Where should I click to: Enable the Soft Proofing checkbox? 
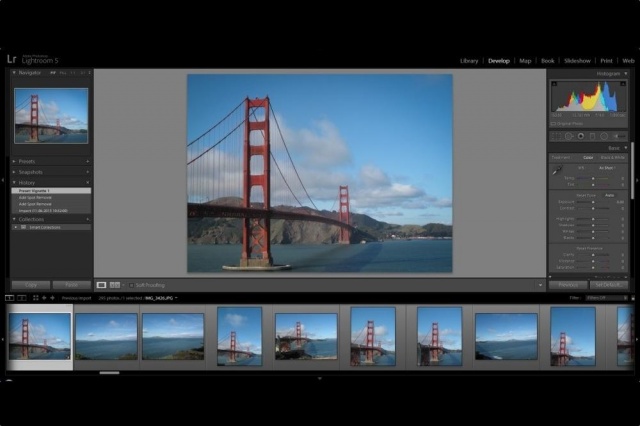pyautogui.click(x=131, y=285)
